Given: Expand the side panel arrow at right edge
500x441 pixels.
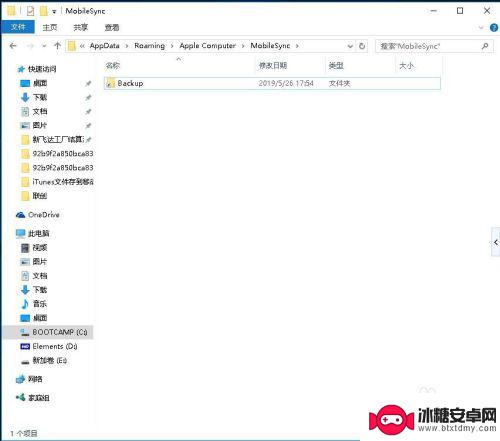Looking at the screenshot, I should point(496,242).
